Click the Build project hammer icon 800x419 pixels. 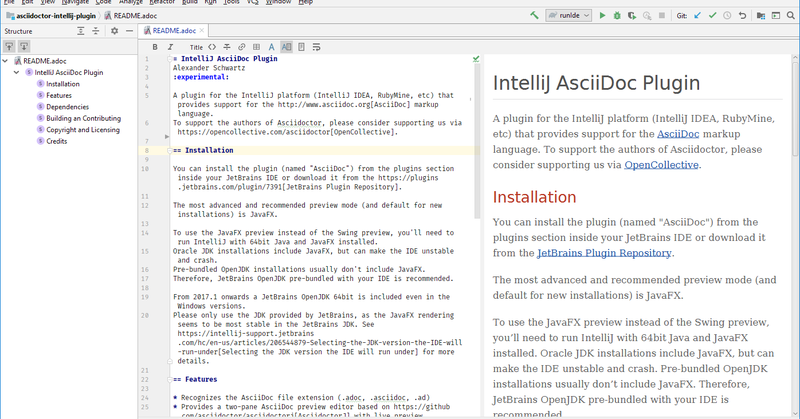[x=534, y=15]
